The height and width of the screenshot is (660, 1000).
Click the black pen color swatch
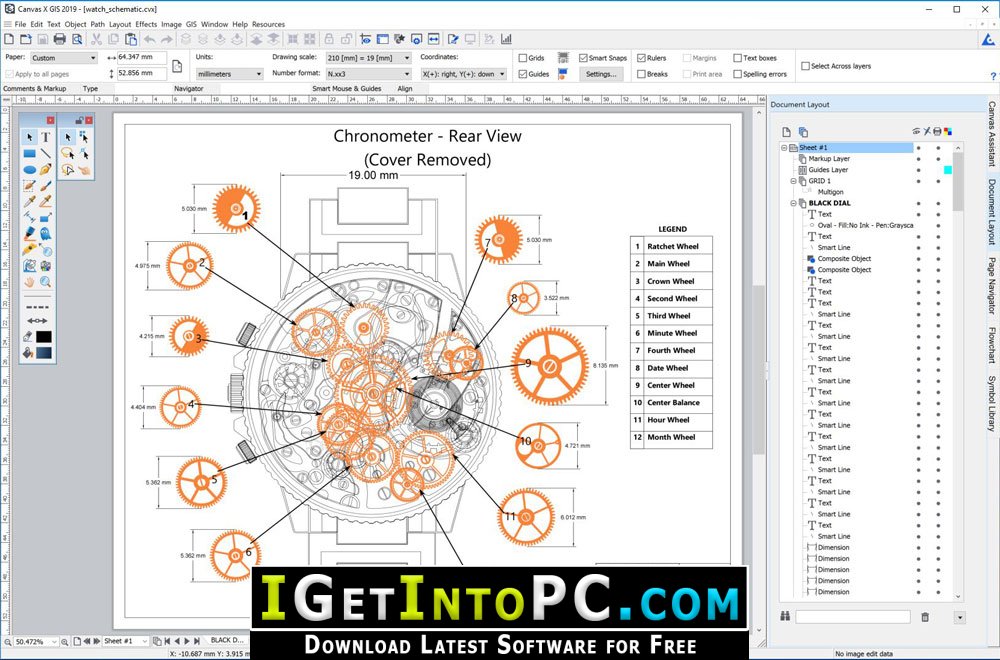(x=44, y=337)
